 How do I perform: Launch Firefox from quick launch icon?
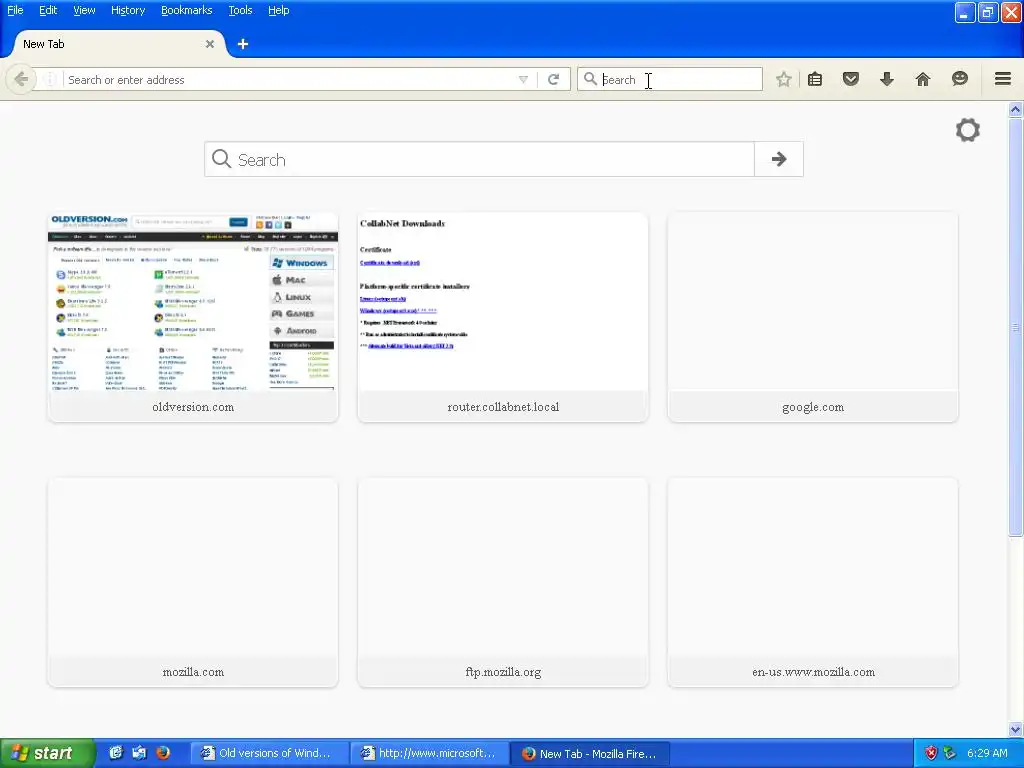163,753
